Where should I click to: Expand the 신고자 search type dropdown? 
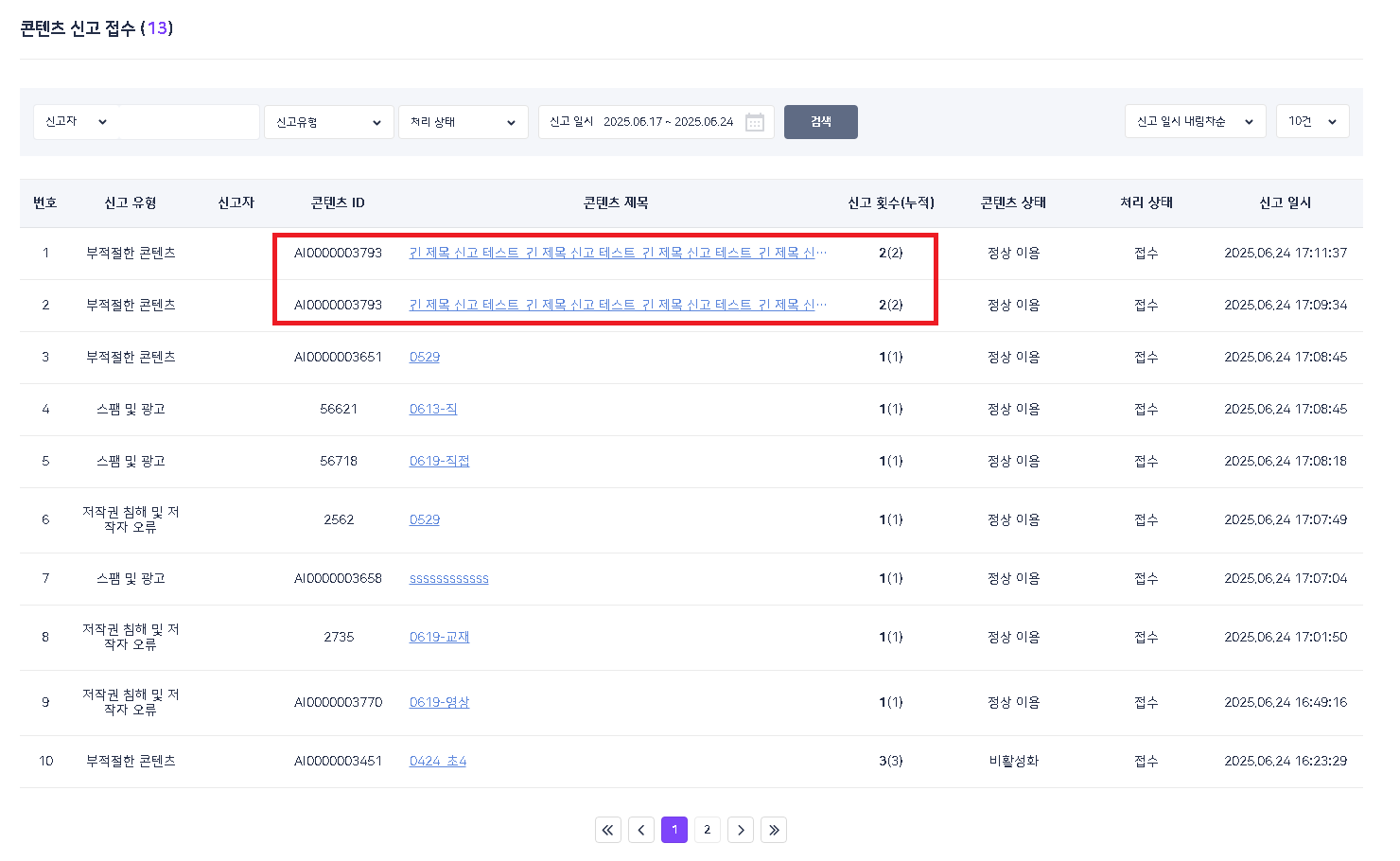click(77, 122)
